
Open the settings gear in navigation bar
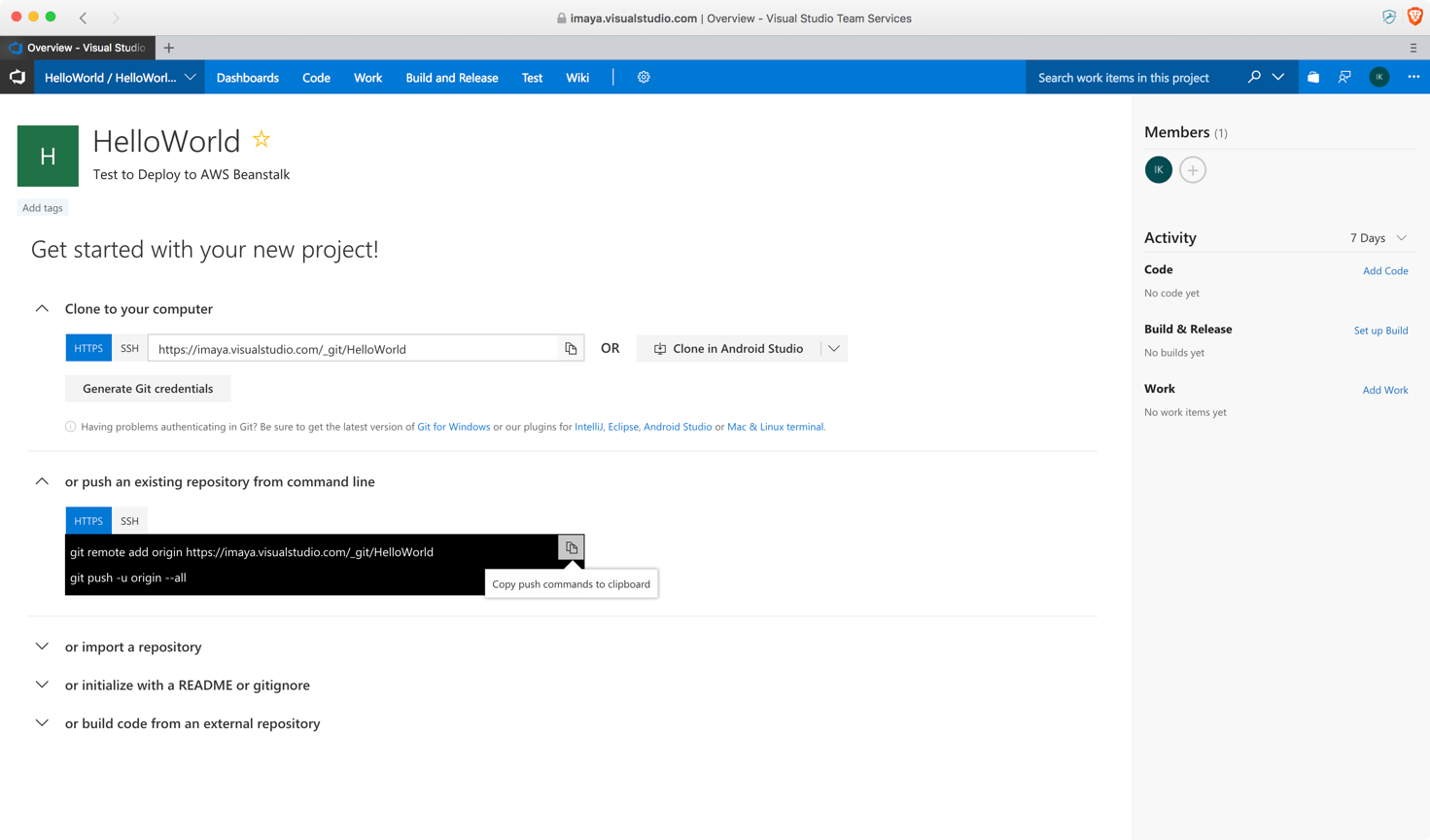tap(644, 77)
